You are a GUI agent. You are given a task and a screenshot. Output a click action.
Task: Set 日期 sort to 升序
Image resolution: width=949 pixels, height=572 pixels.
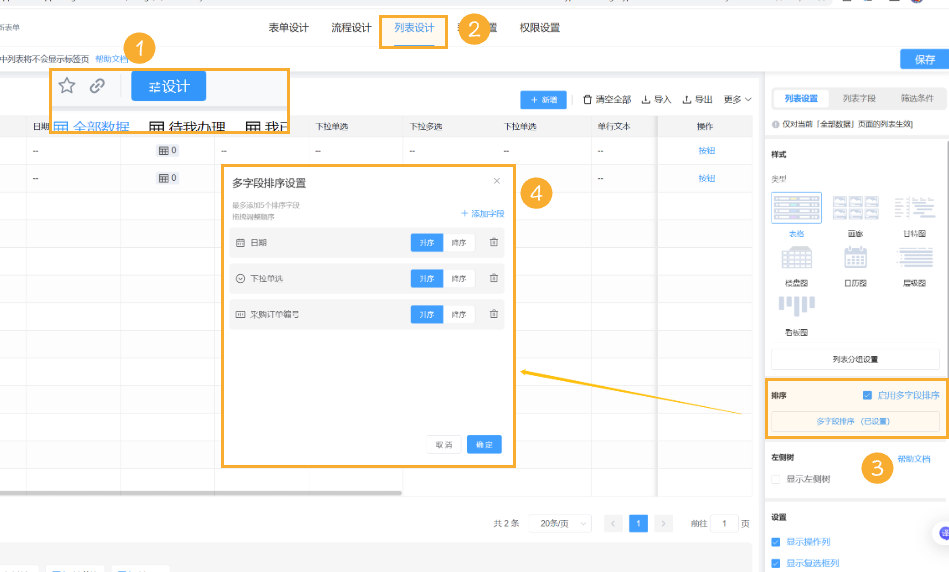[427, 242]
